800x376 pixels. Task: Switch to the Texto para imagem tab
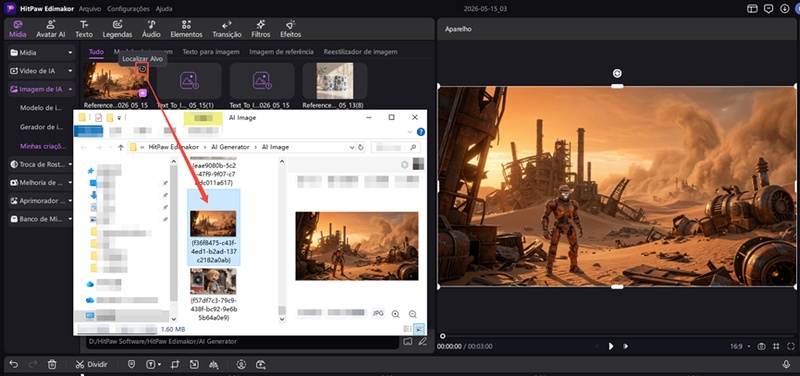211,52
